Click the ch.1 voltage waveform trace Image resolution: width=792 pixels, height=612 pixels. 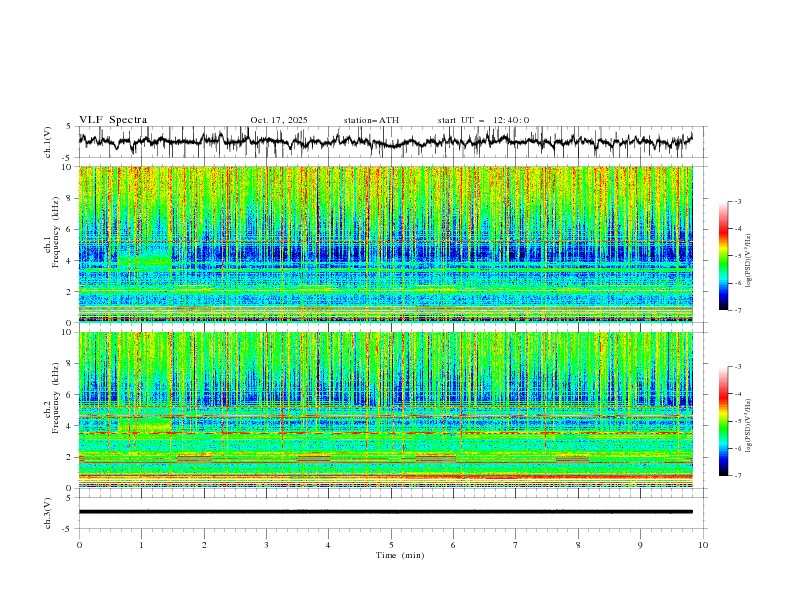pyautogui.click(x=385, y=141)
